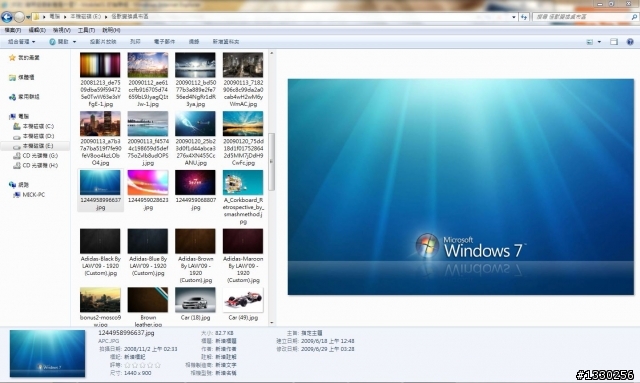Open the 工具(T) menu
Image resolution: width=640 pixels, height=383 pixels.
(86, 30)
